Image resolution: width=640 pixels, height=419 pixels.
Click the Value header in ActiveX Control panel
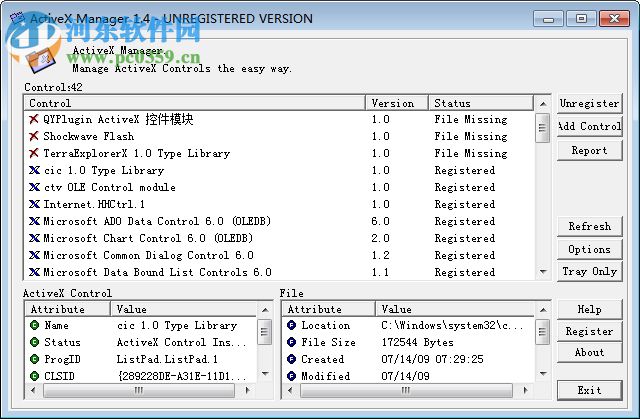tap(183, 309)
